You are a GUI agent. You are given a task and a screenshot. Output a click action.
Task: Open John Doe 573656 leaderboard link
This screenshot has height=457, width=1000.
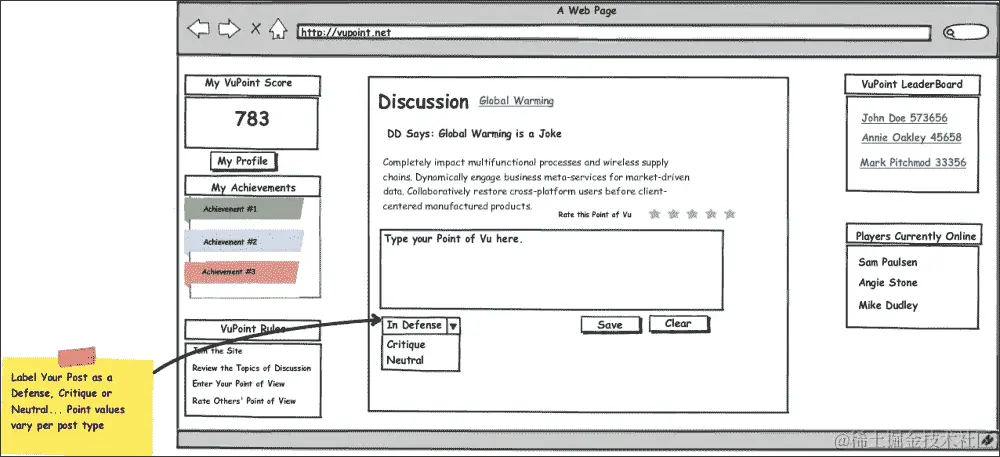(904, 118)
